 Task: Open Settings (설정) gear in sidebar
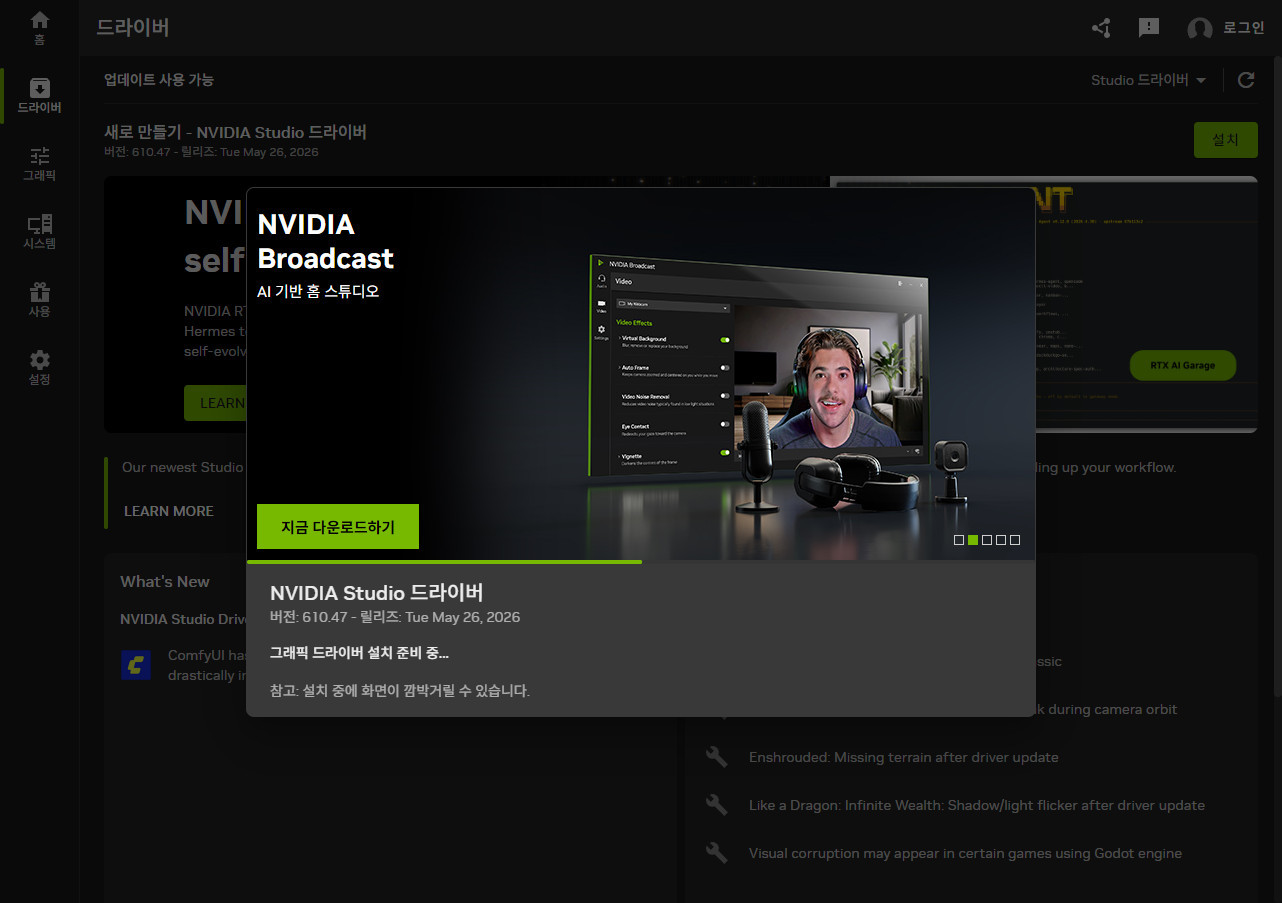point(39,368)
